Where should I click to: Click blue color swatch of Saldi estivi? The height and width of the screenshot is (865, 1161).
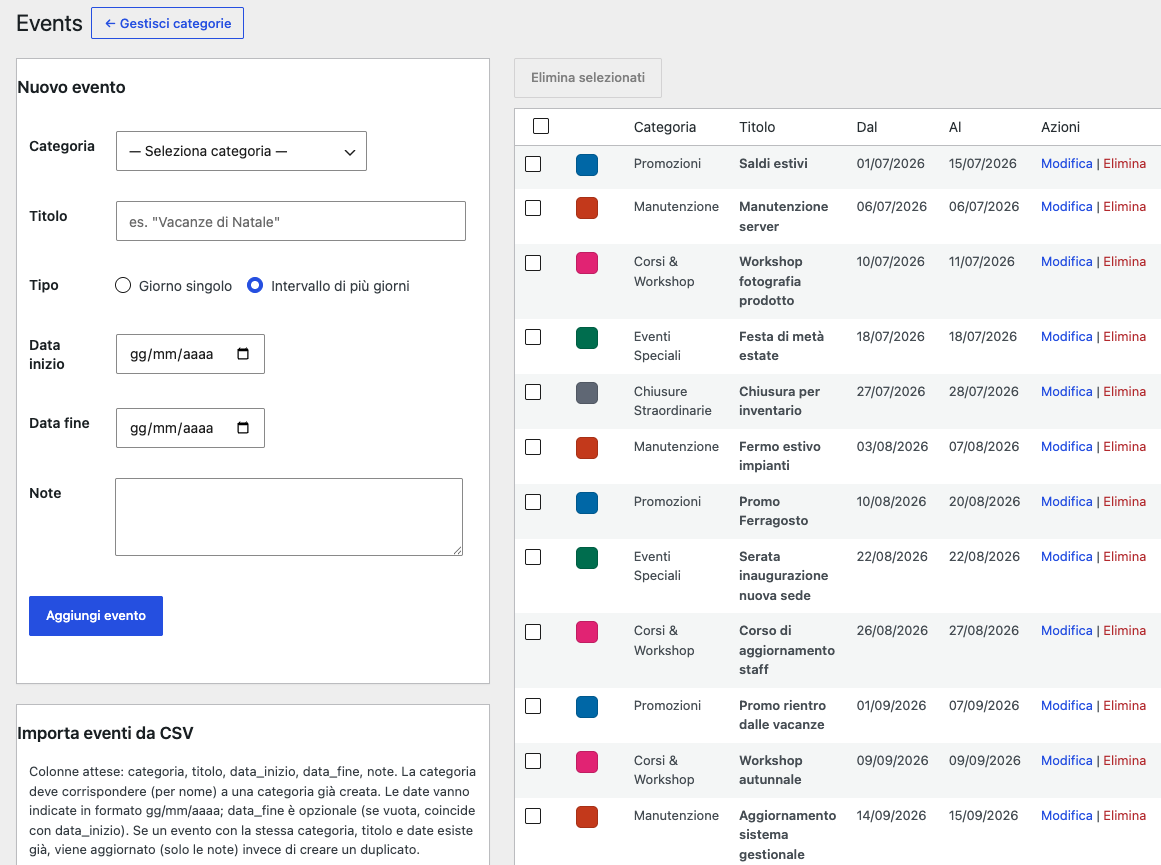pyautogui.click(x=587, y=164)
